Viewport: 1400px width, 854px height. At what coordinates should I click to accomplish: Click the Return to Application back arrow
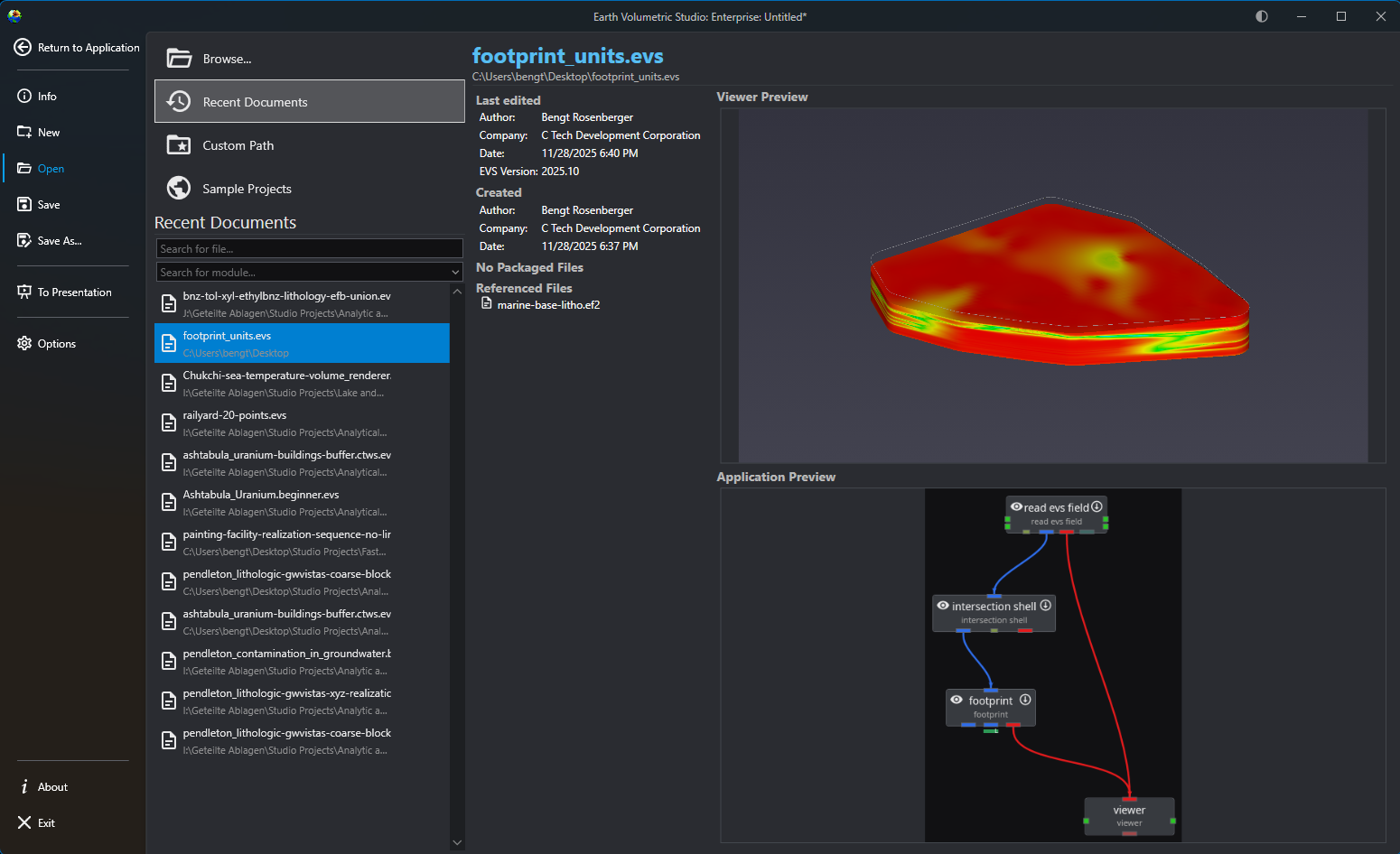[23, 47]
